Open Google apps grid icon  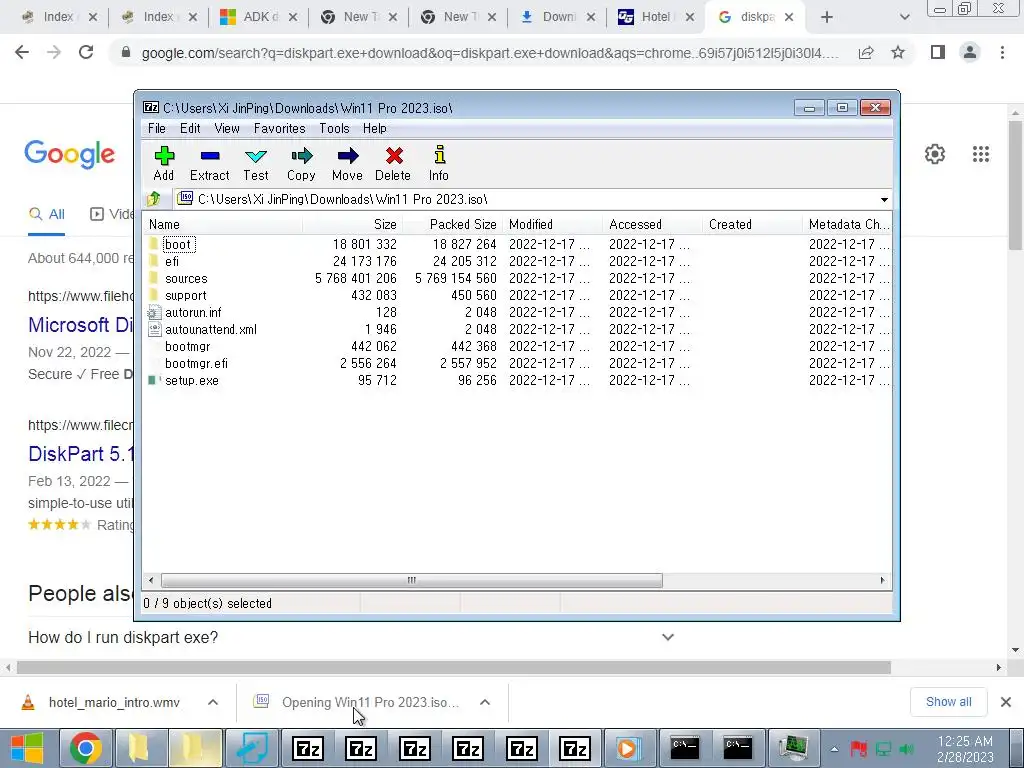(x=981, y=154)
